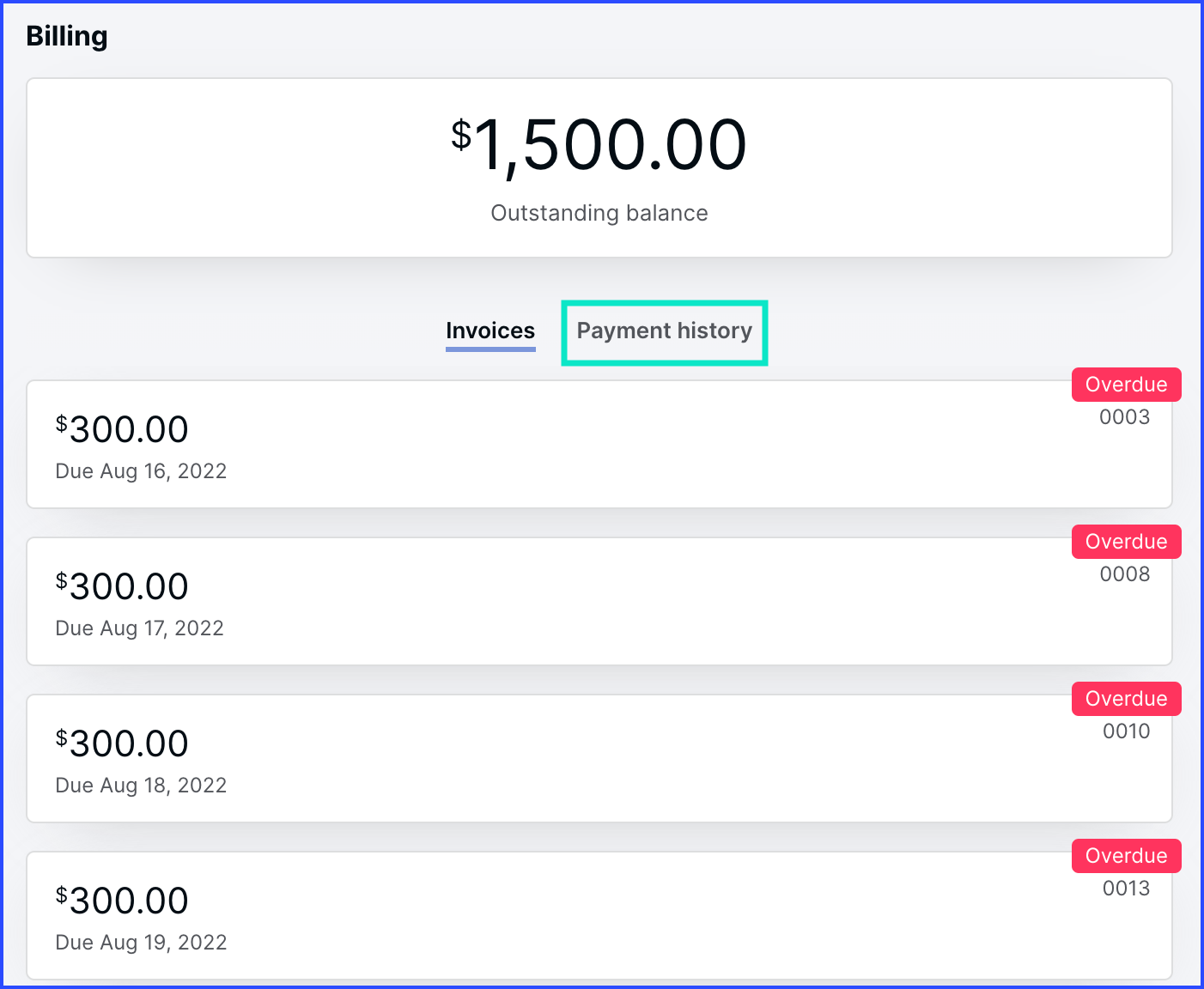Click the $300.00 amount on invoice 0008

pos(122,586)
